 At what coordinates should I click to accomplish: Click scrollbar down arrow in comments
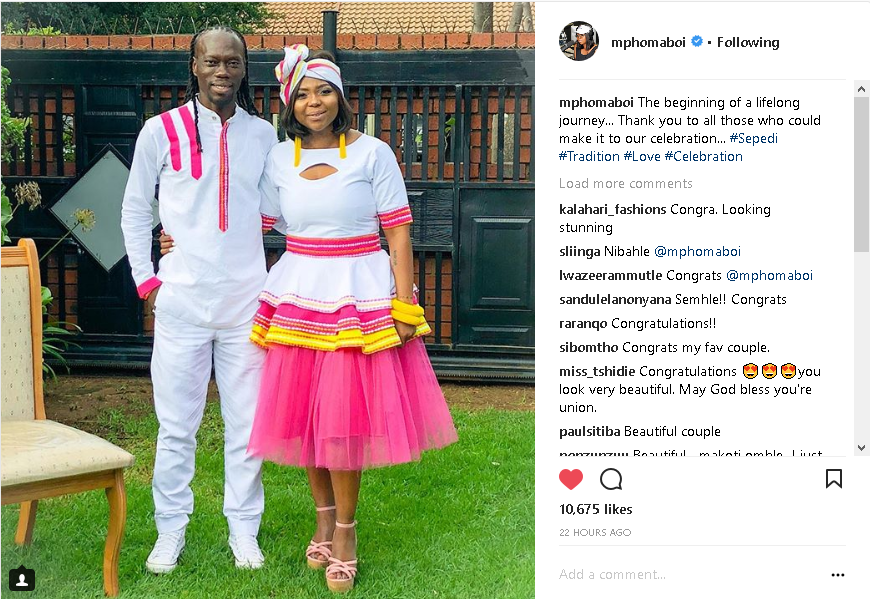click(861, 448)
